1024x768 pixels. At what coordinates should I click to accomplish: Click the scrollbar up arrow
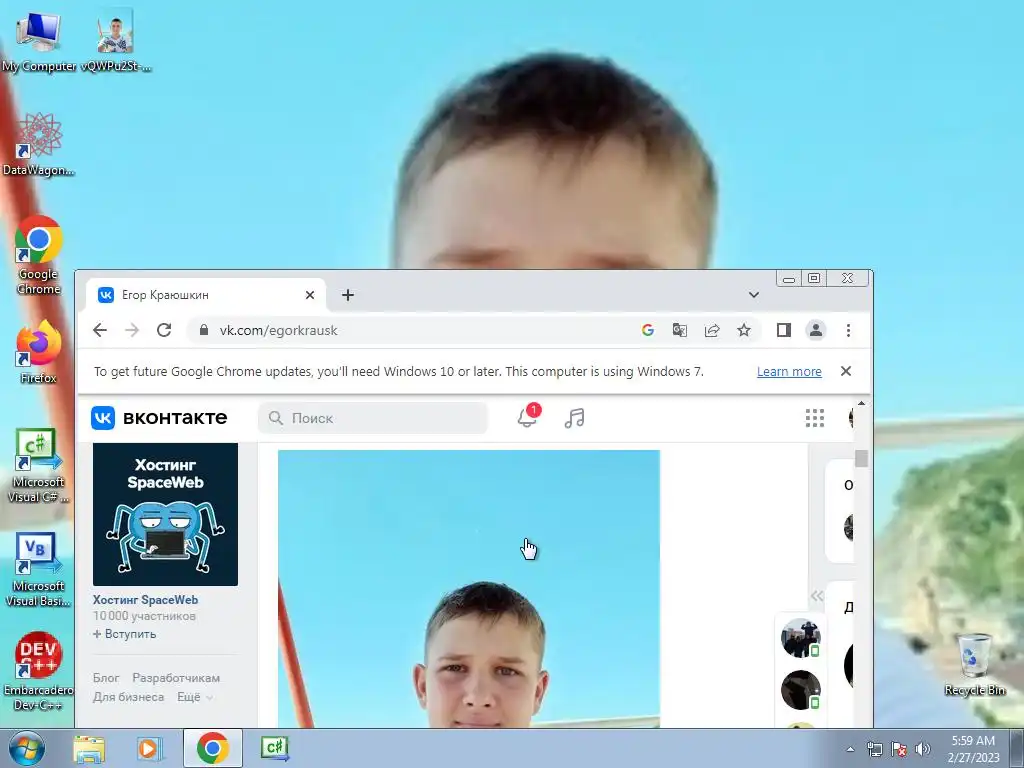click(861, 404)
